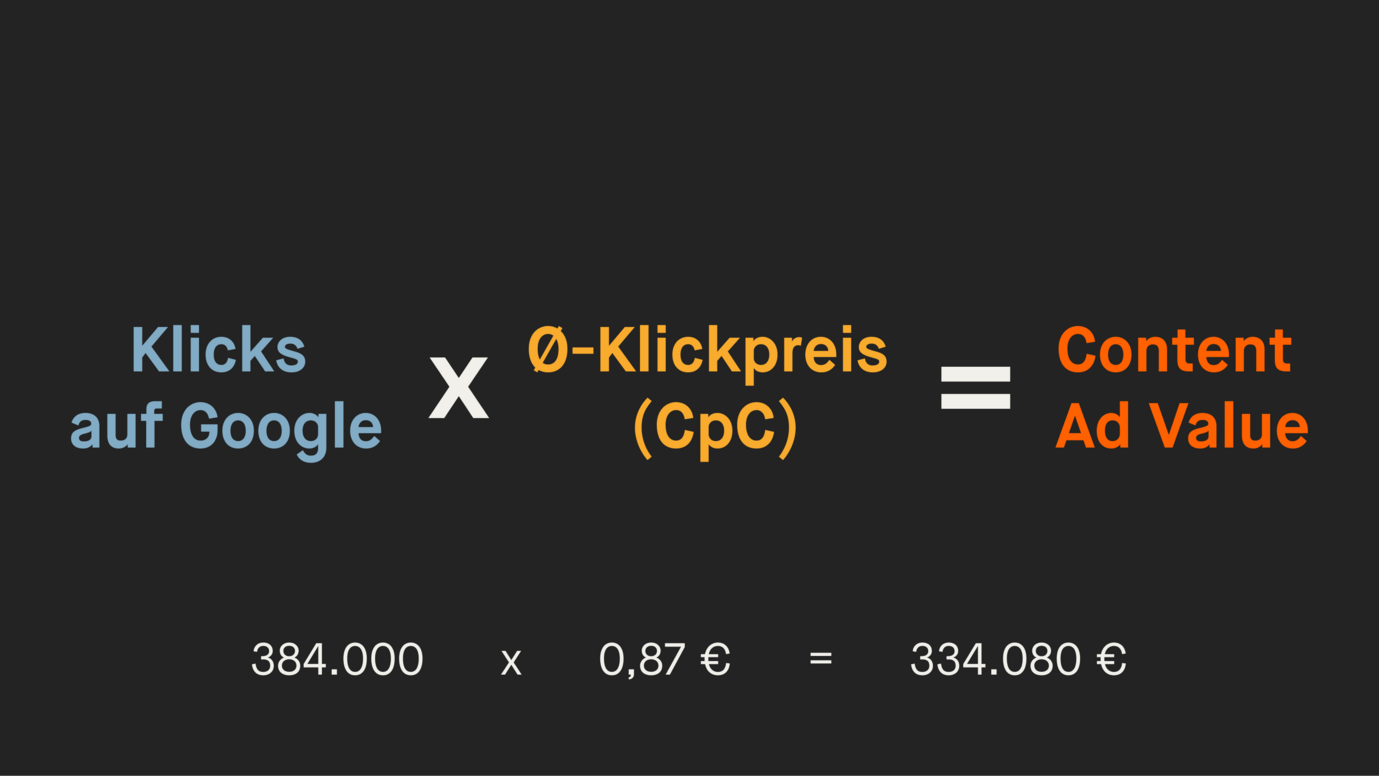1379x776 pixels.
Task: Select the euro sign after 334.080
Action: 1111,660
